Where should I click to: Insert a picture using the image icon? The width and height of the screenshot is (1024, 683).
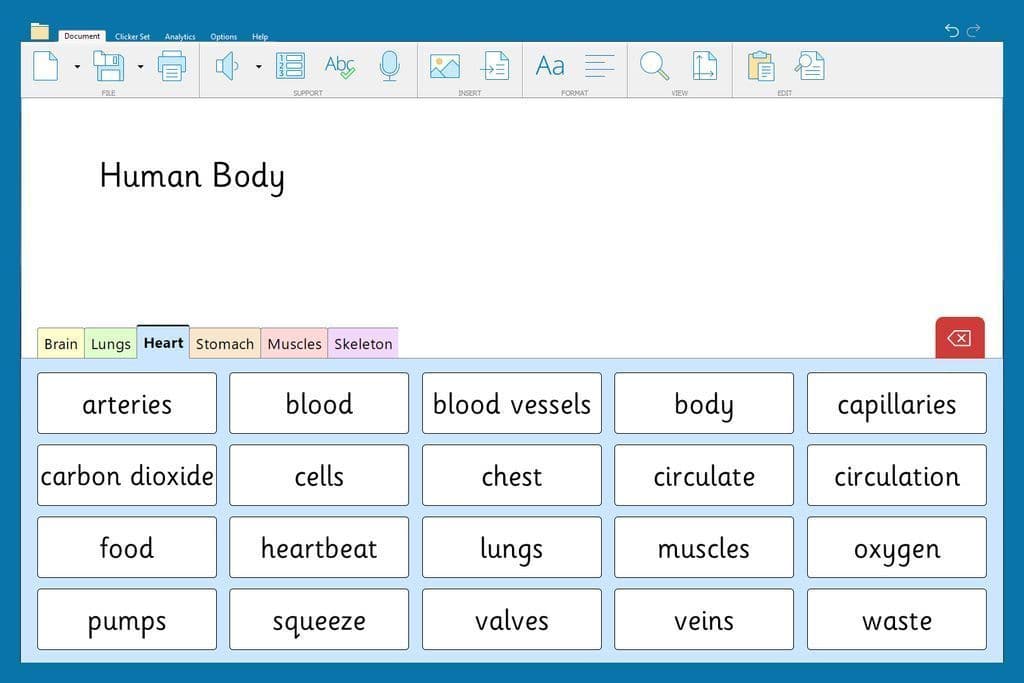[444, 66]
